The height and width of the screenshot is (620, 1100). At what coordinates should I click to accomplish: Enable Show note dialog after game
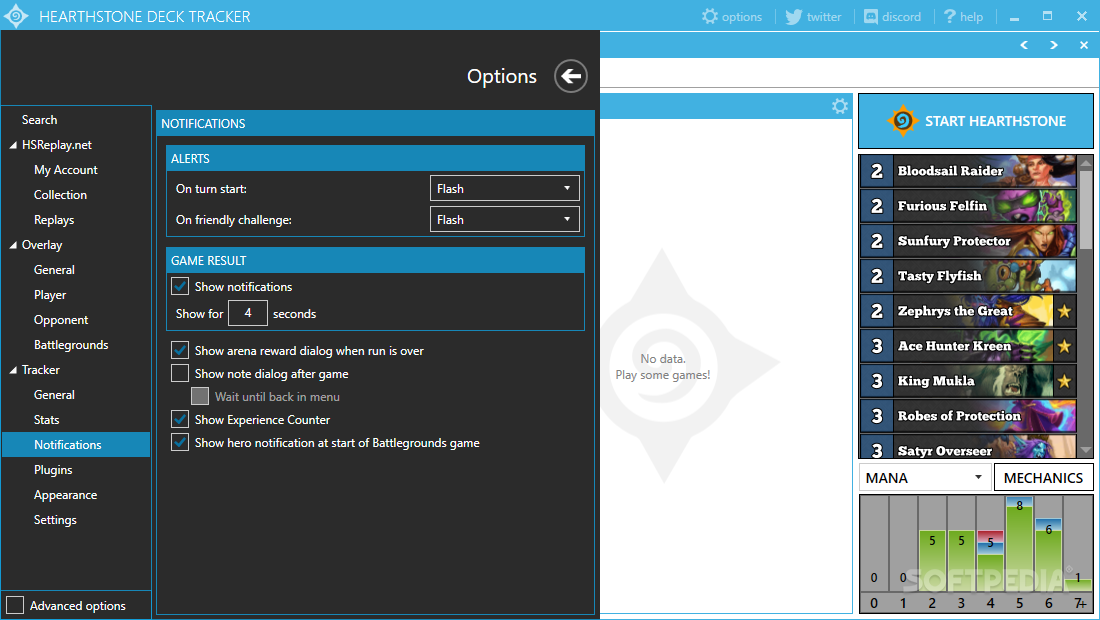click(180, 373)
